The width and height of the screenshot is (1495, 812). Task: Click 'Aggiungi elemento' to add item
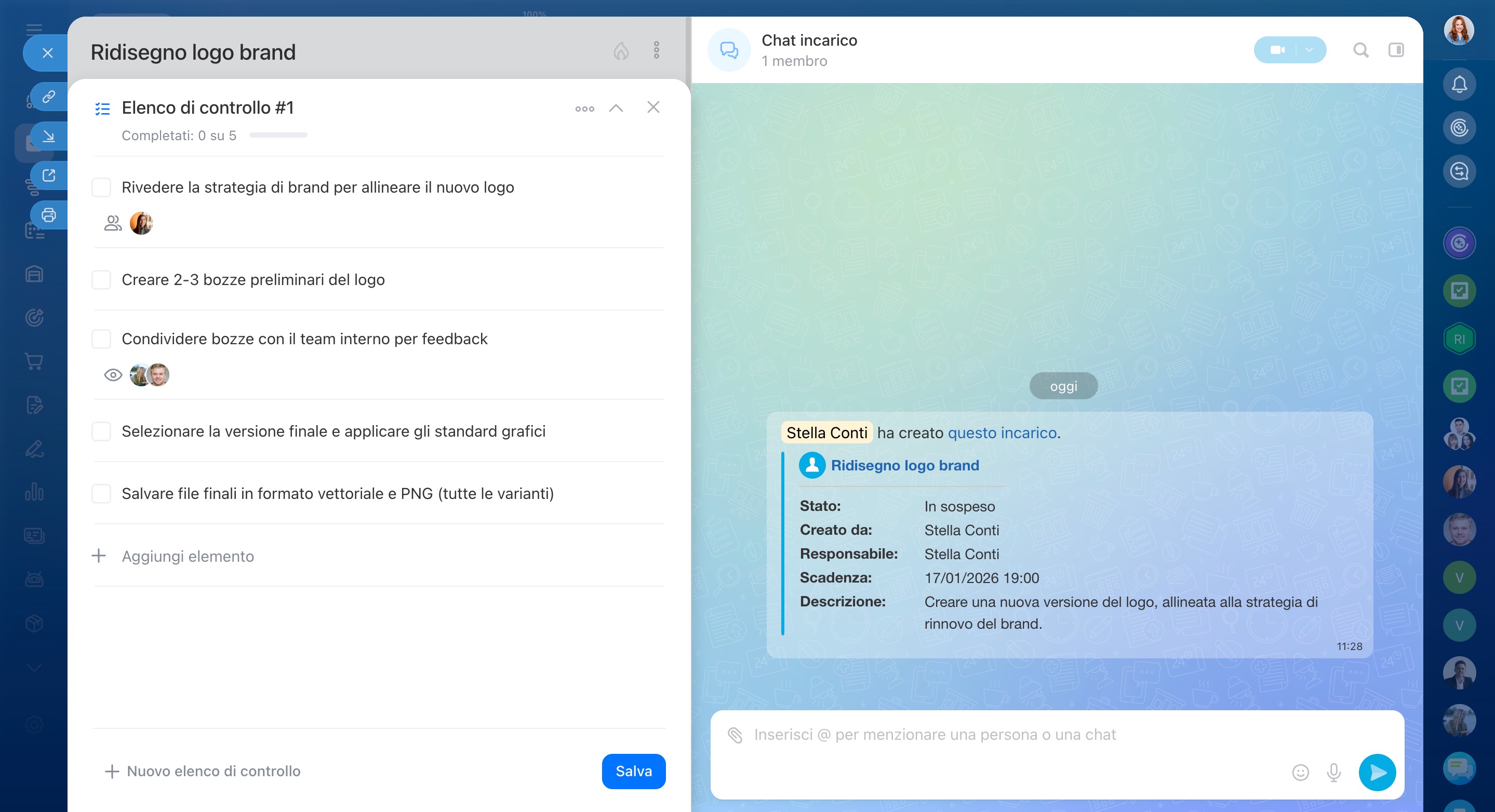188,556
